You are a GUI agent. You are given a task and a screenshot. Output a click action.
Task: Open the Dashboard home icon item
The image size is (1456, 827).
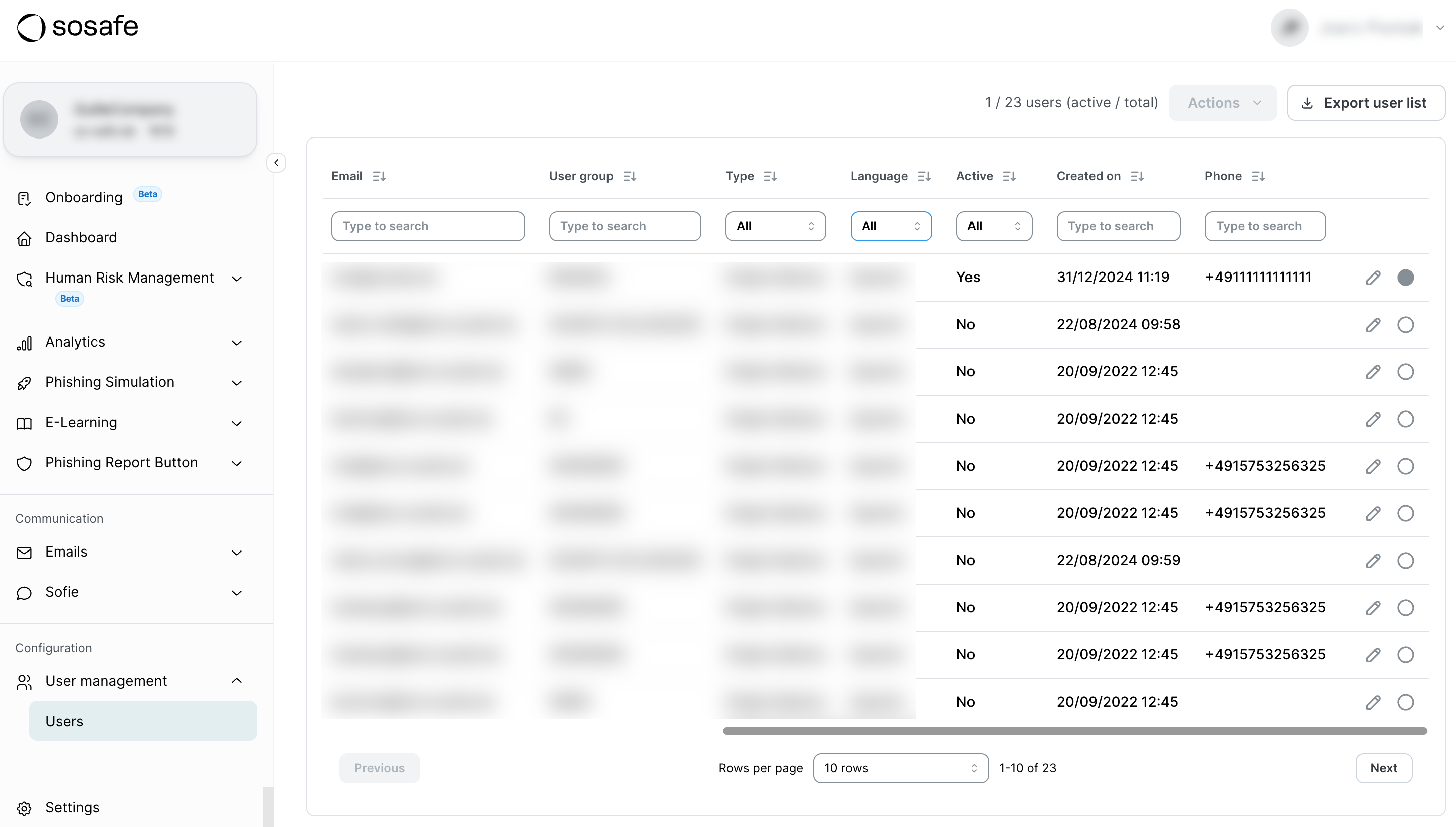point(24,238)
